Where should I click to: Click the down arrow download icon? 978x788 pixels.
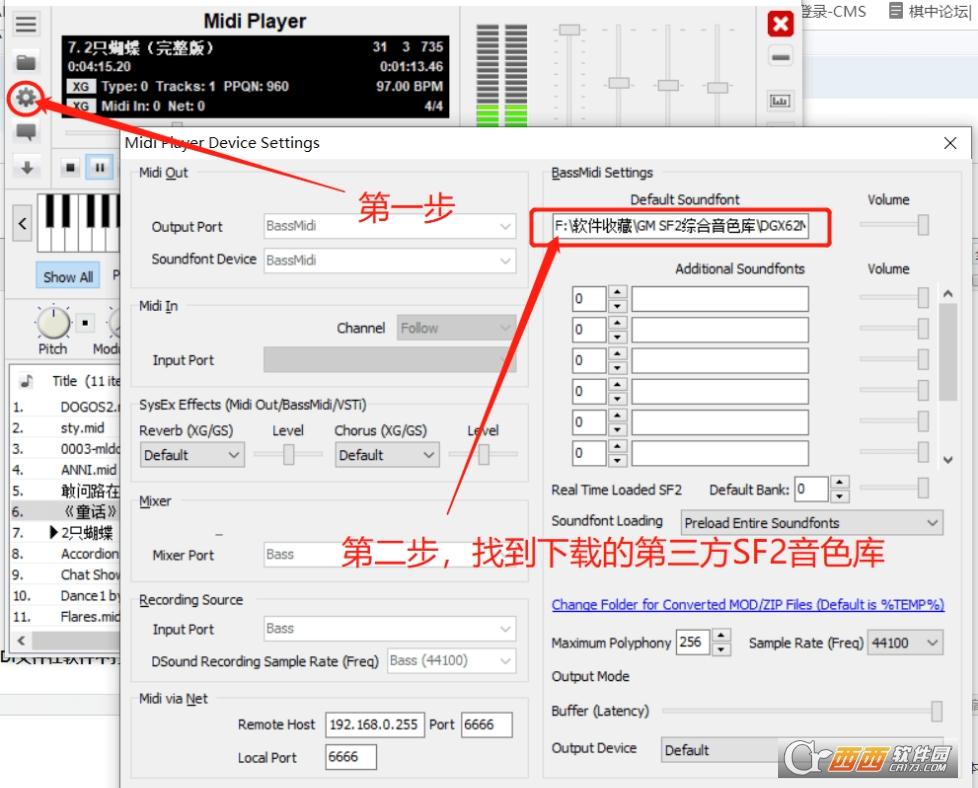click(27, 167)
